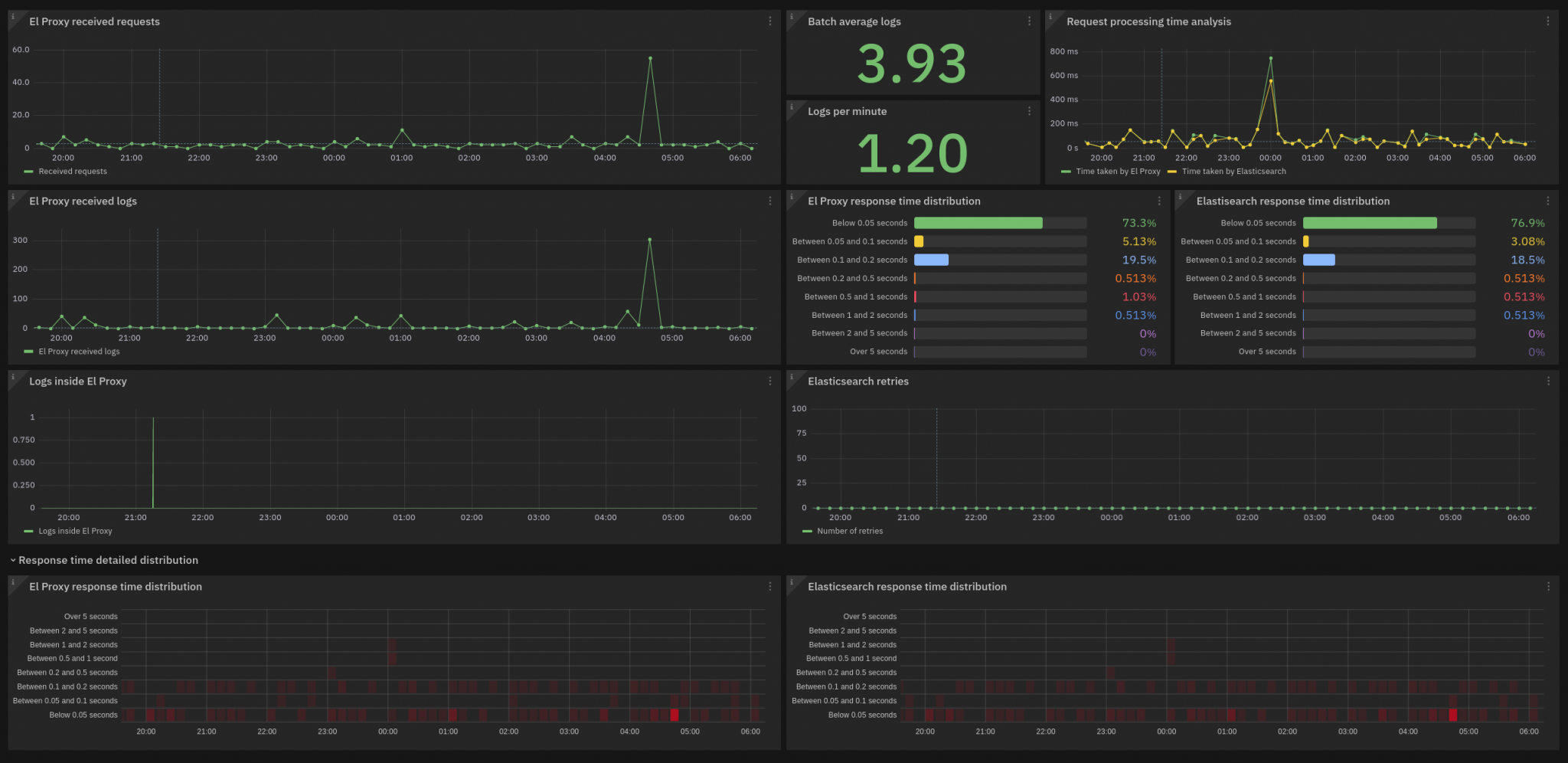Open the kebab menu on El Proxy response time distribution
This screenshot has width=1568, height=763.
(1158, 200)
